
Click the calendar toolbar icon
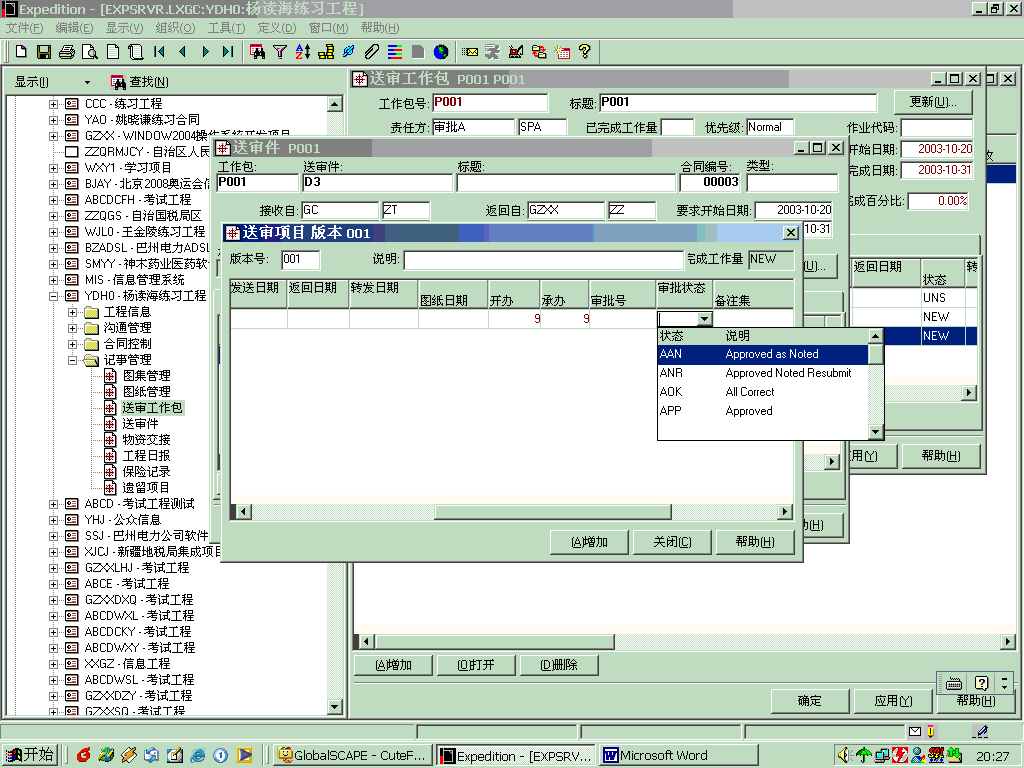(x=562, y=52)
